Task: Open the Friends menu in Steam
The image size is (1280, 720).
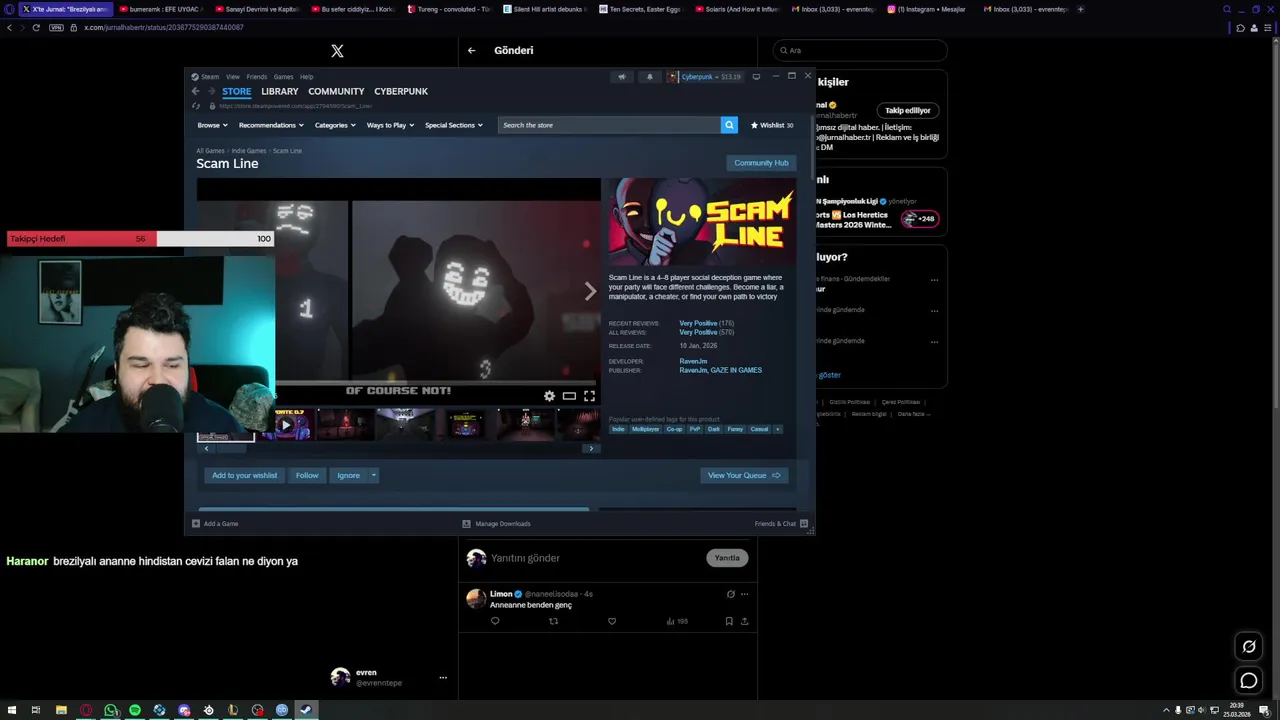Action: click(257, 76)
